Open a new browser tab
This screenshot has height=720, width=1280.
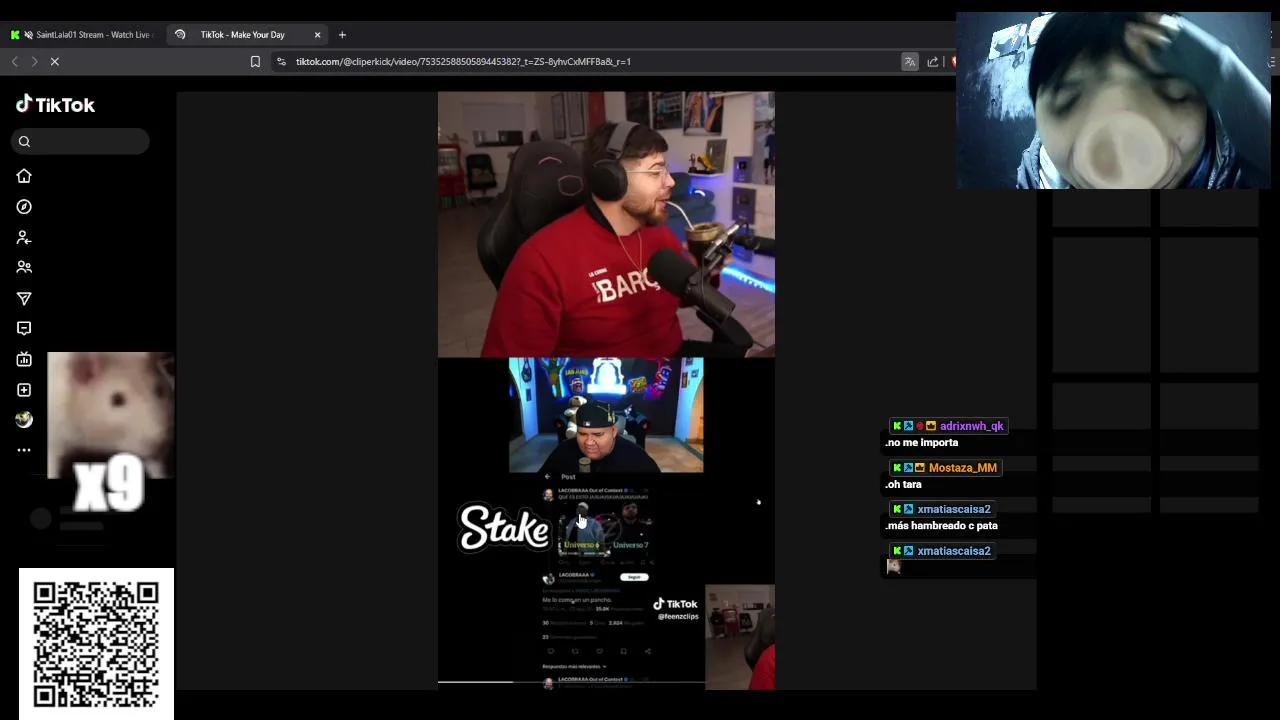(x=342, y=35)
